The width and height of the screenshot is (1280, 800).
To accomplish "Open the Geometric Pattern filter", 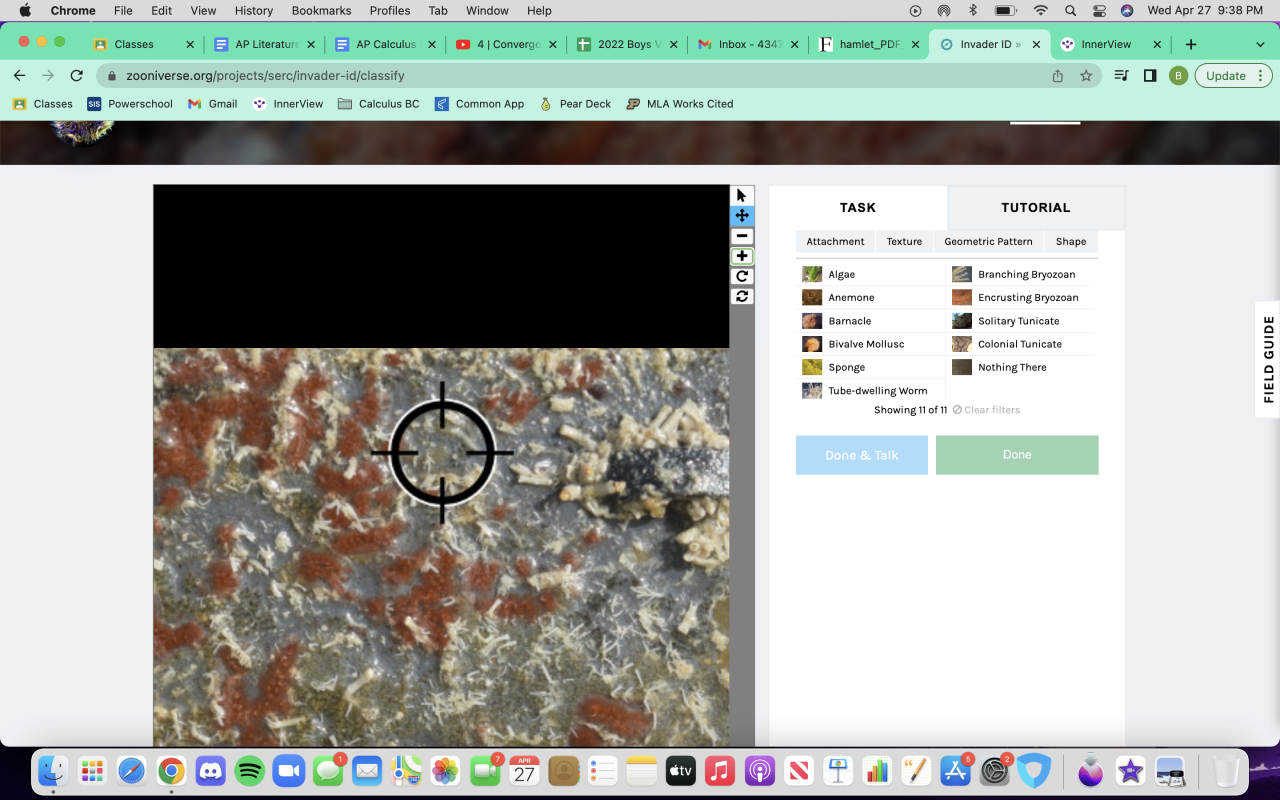I will (988, 242).
